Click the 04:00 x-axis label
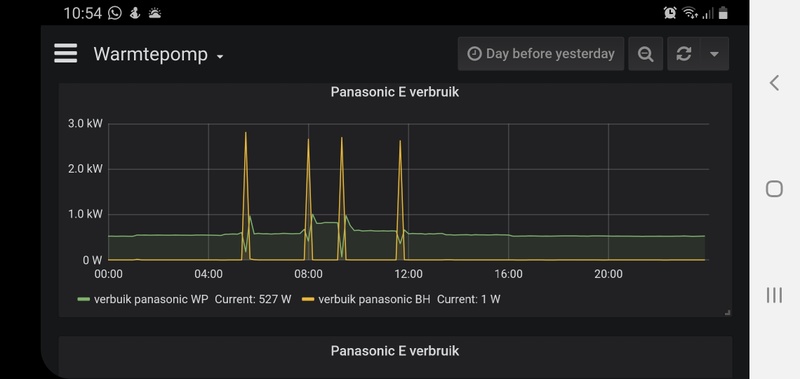Screen dimensions: 800x379 pos(208,274)
